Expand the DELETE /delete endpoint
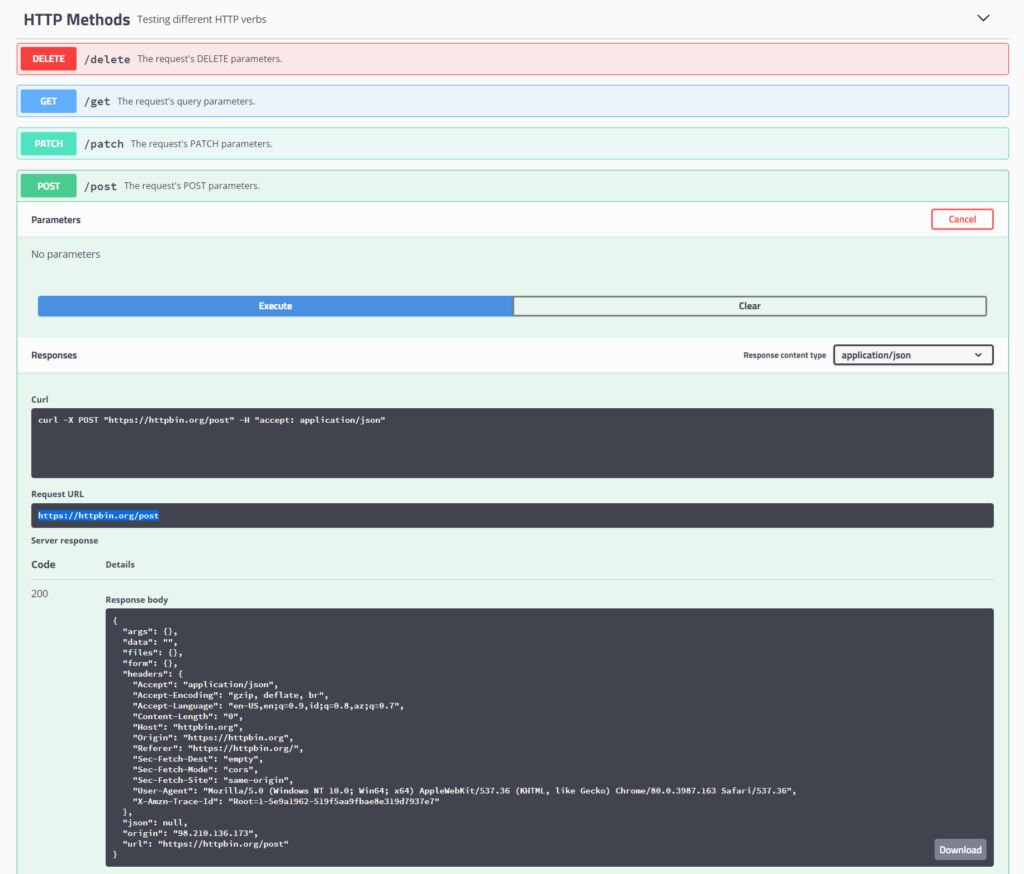1024x874 pixels. point(513,59)
